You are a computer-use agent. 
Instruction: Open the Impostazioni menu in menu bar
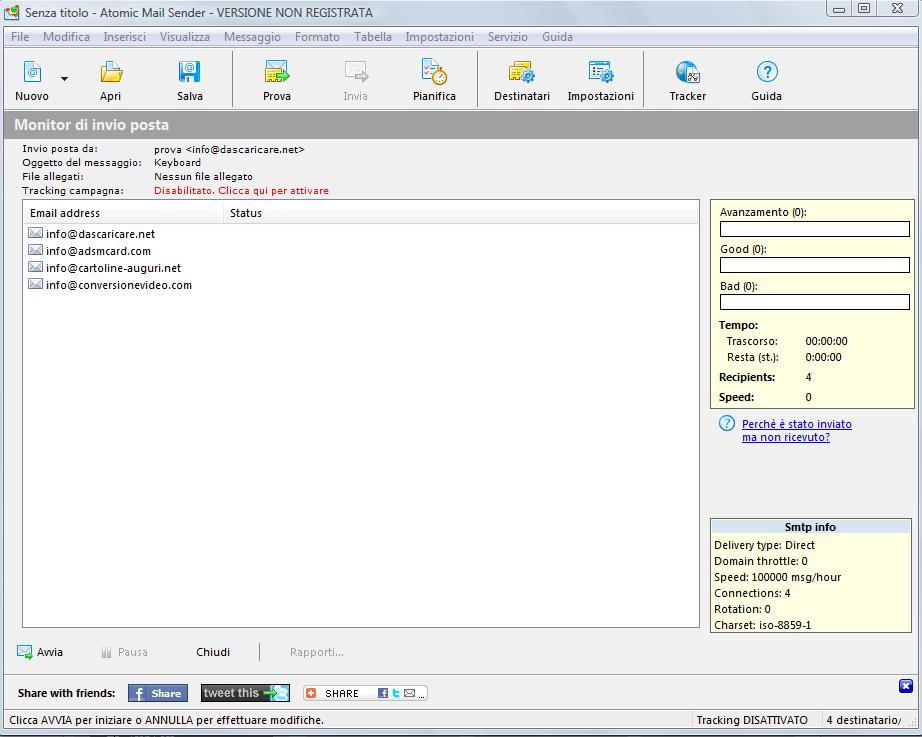point(439,36)
